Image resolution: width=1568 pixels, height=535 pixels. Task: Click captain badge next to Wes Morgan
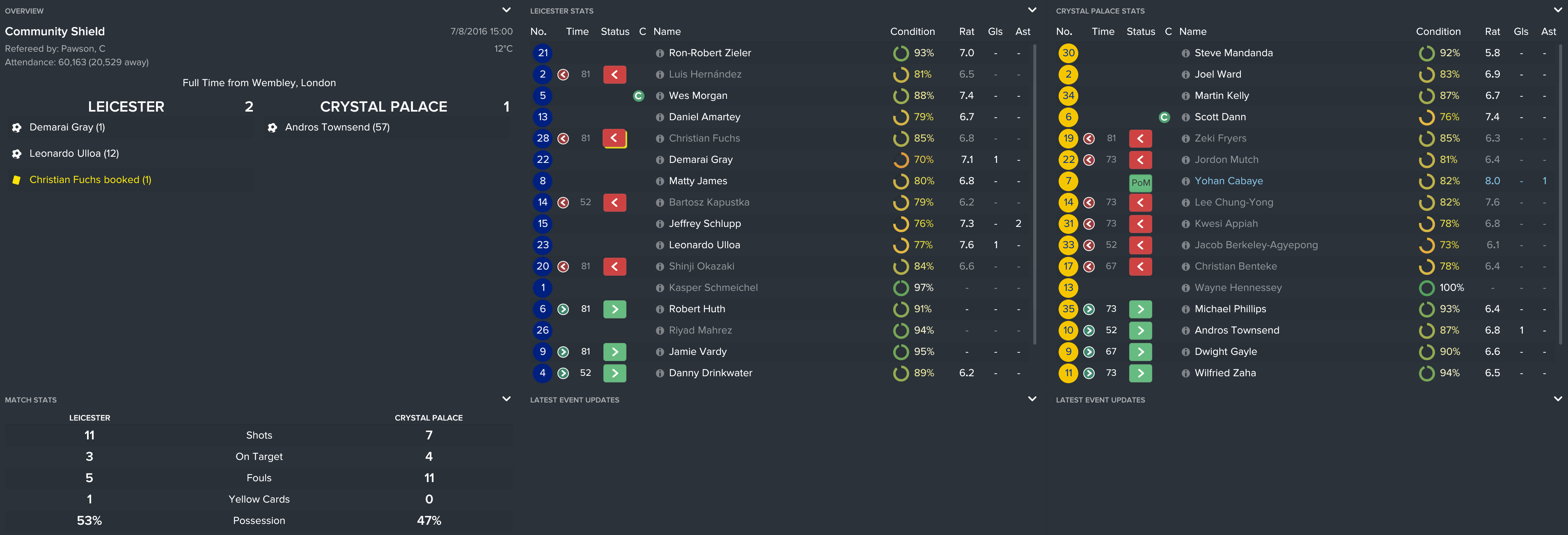tap(638, 96)
